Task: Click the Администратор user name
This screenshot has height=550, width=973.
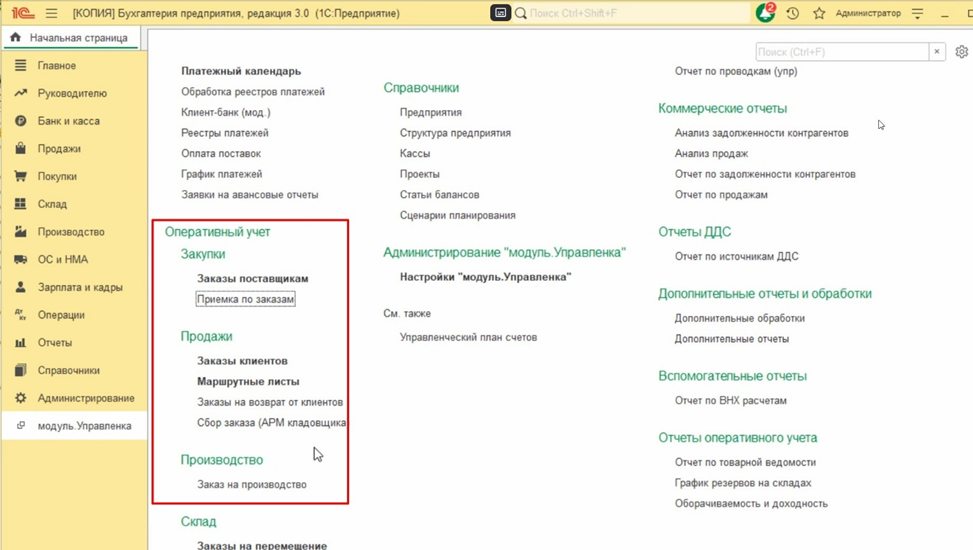Action: (868, 13)
